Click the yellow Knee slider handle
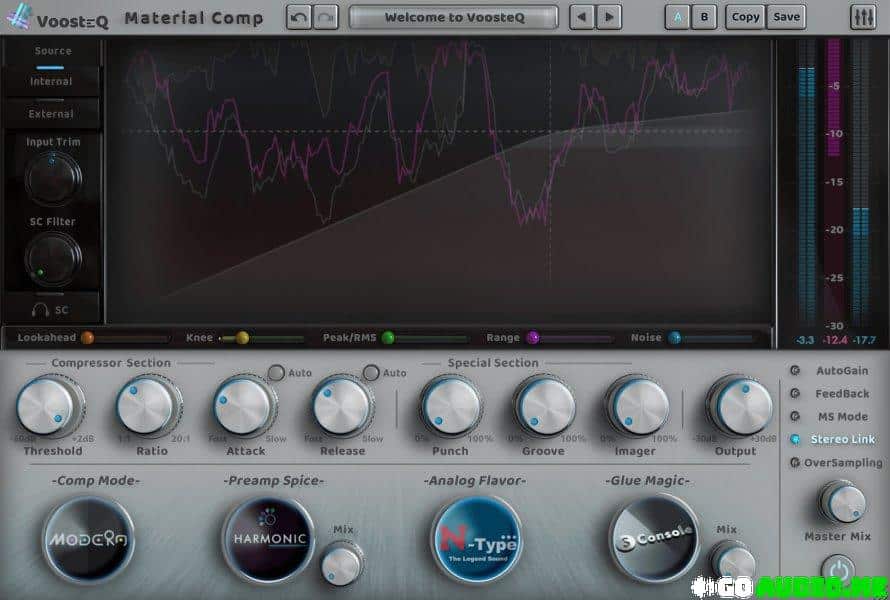 click(242, 338)
